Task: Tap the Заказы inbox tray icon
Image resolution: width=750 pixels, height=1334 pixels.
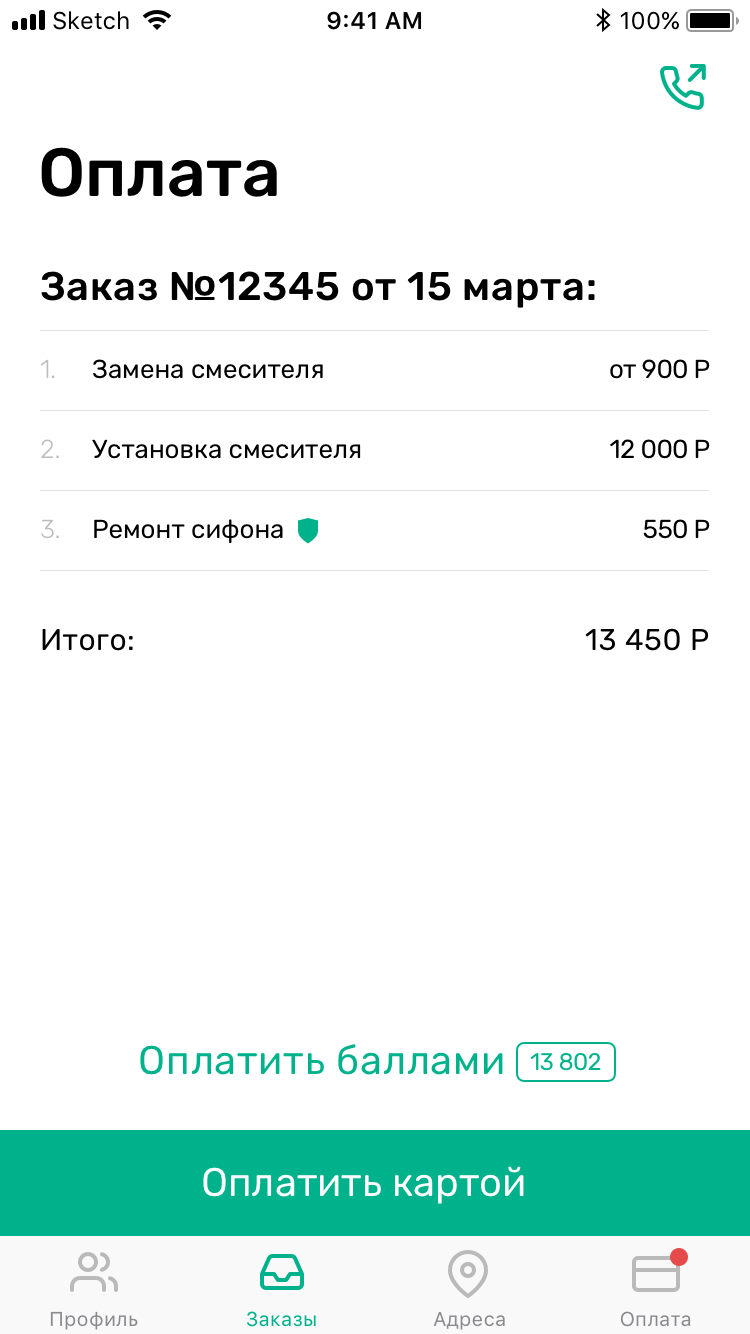Action: (x=282, y=1272)
